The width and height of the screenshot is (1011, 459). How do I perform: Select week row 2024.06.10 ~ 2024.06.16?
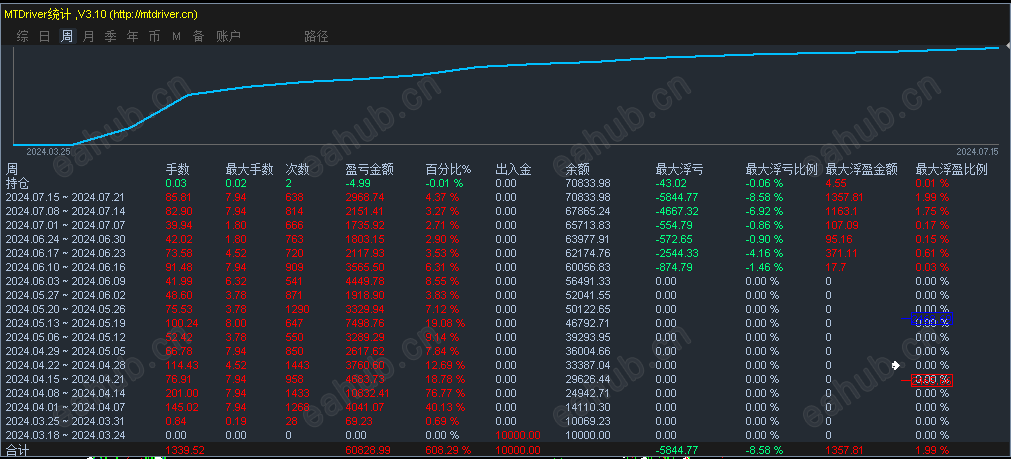pos(64,267)
